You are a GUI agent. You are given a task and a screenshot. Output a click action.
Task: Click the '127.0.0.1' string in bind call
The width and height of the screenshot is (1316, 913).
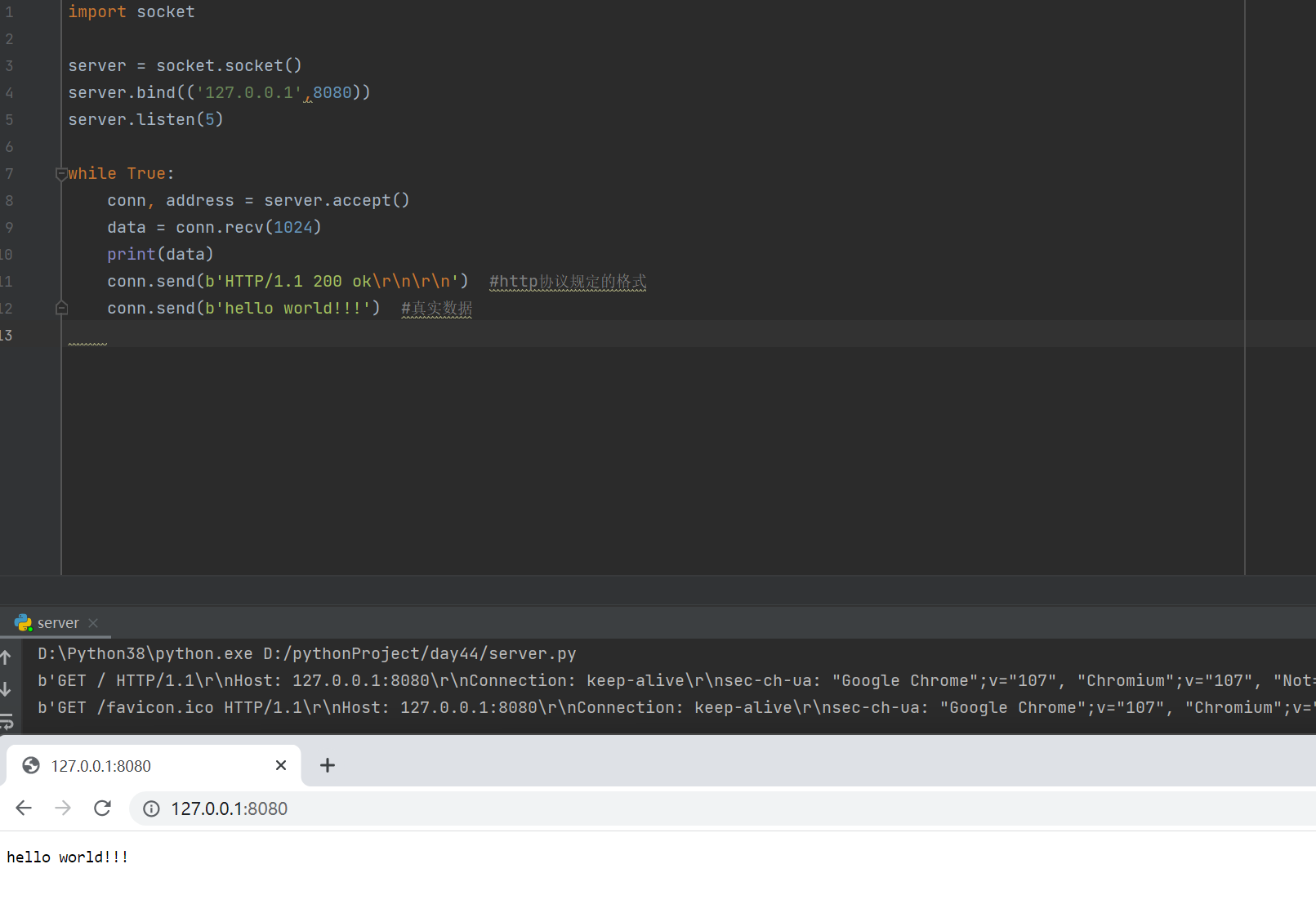click(249, 92)
